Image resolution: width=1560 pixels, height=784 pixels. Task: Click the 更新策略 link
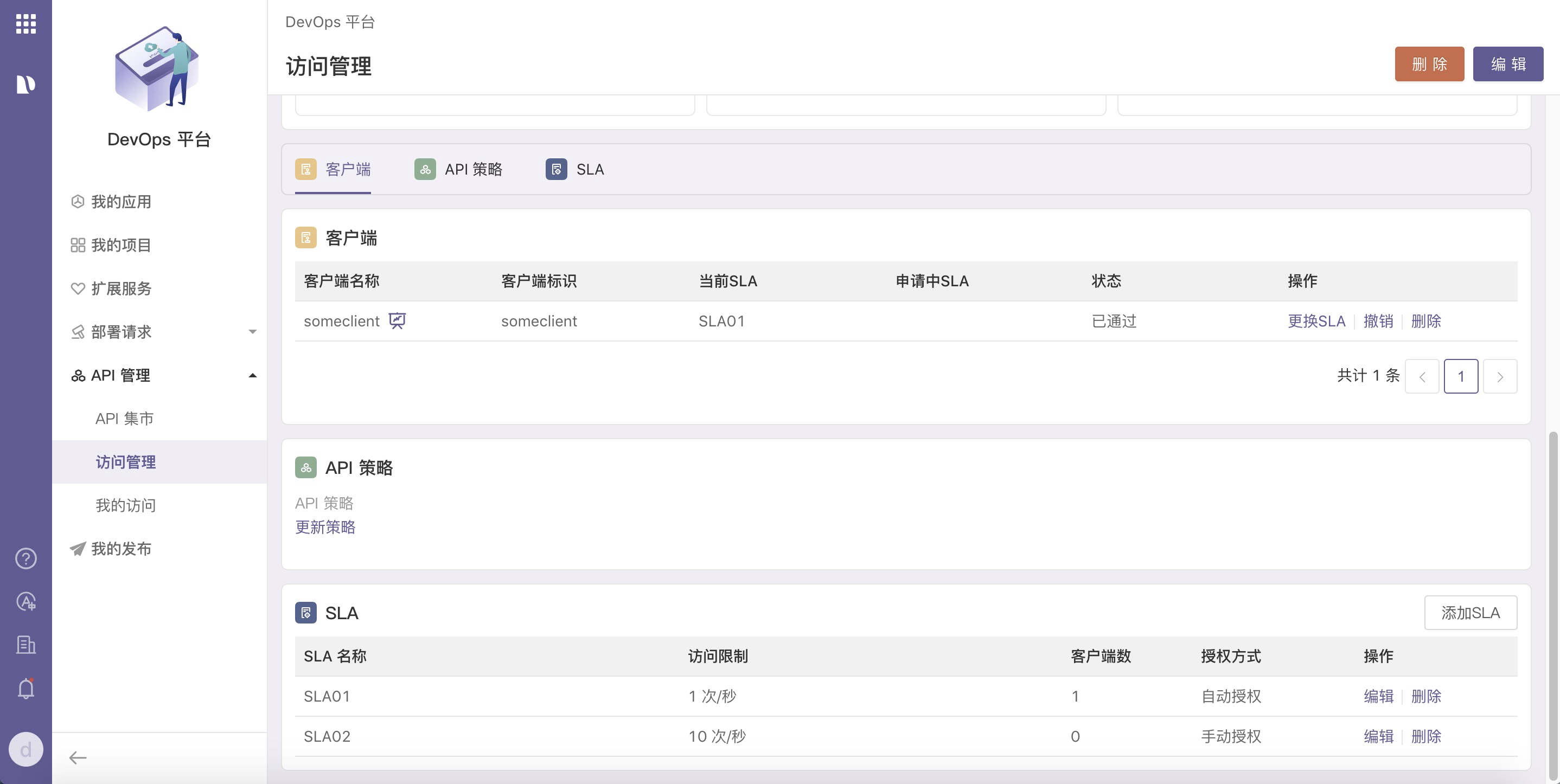[325, 528]
